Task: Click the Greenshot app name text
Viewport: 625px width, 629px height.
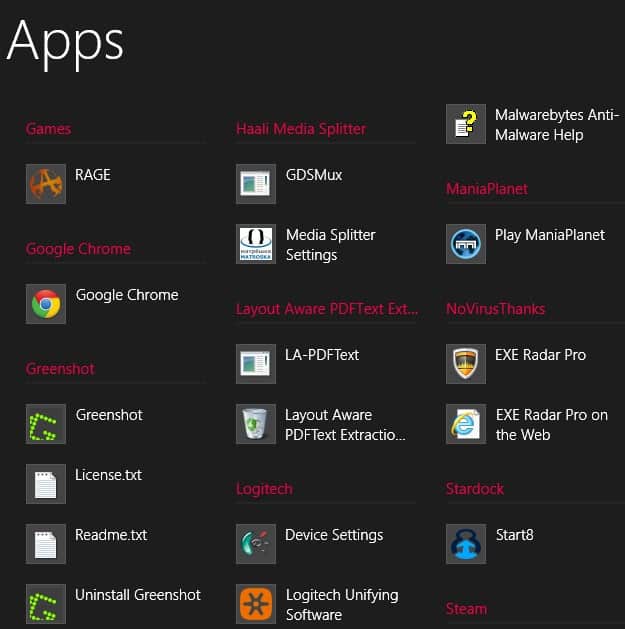Action: click(109, 415)
